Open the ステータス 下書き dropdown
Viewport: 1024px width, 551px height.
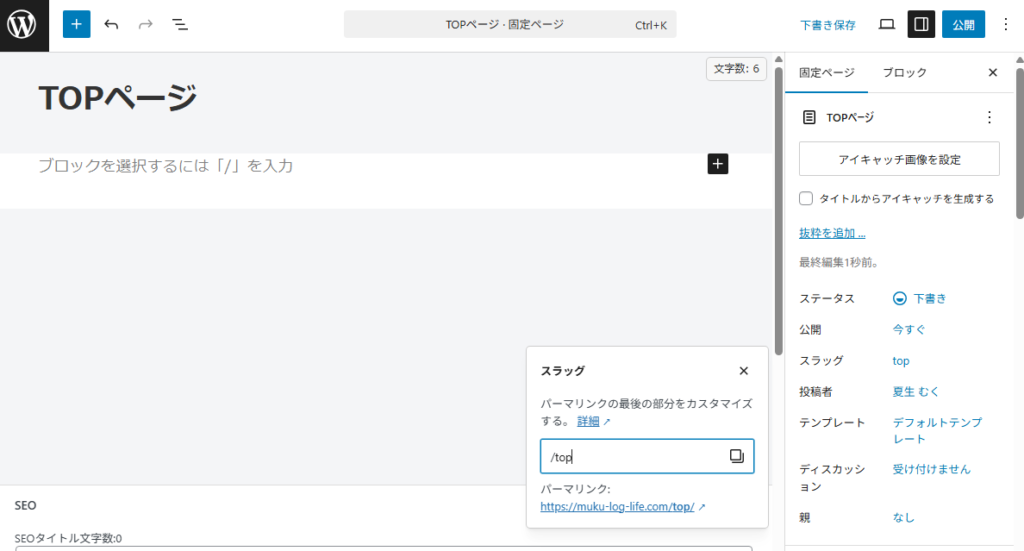pyautogui.click(x=920, y=298)
